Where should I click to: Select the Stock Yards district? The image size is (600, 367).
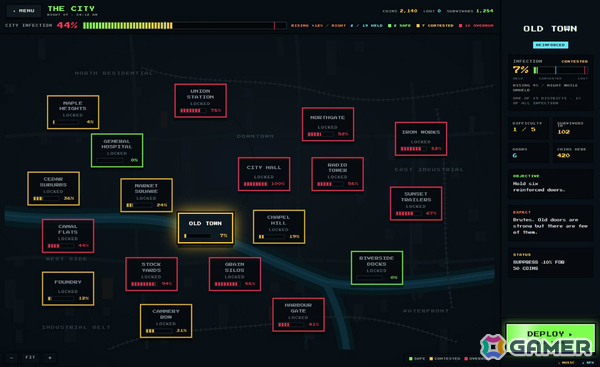(152, 274)
